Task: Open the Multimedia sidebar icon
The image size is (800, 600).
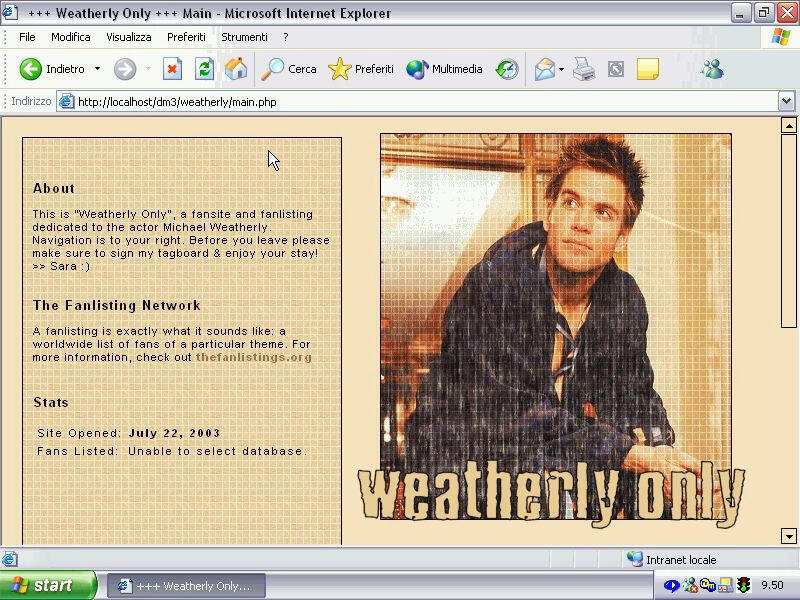Action: click(414, 69)
